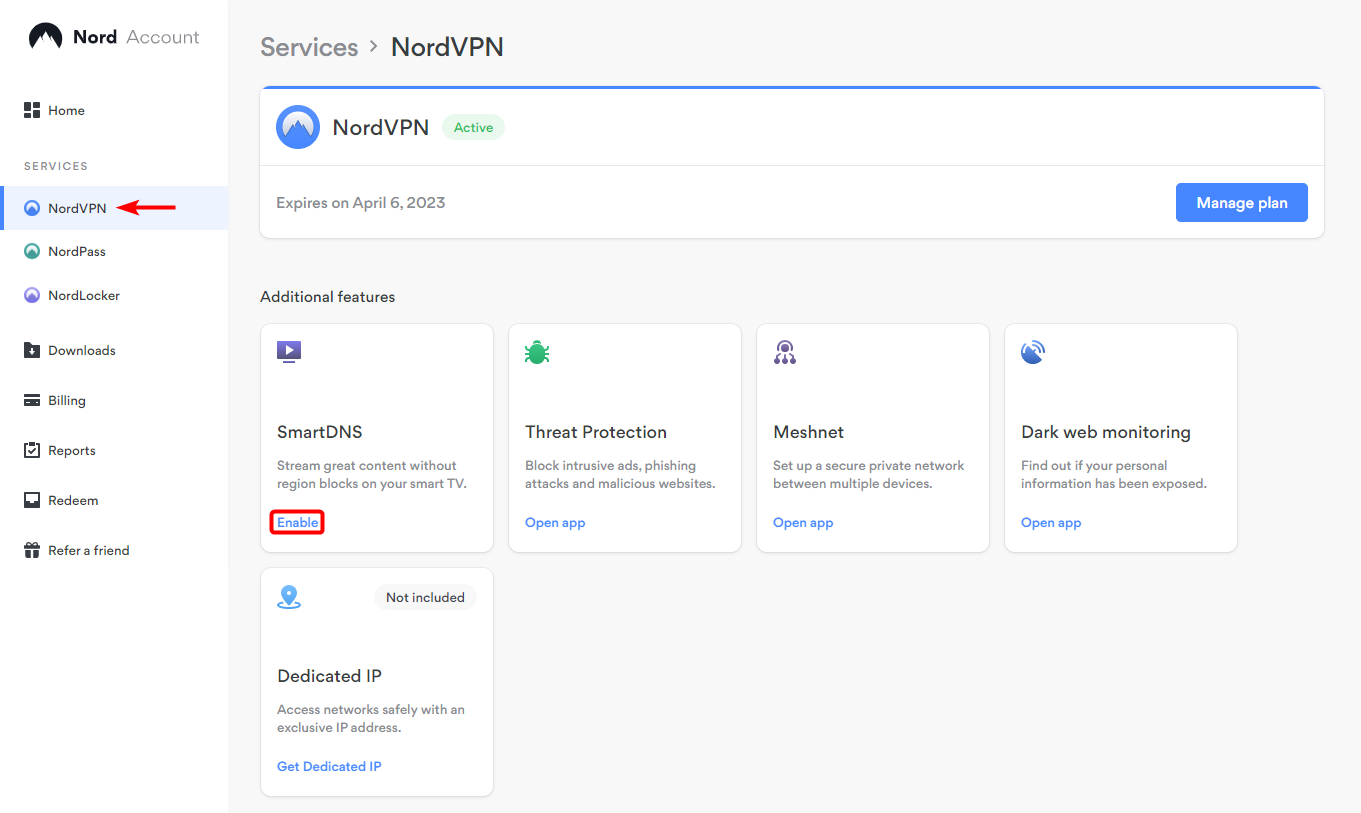Click the SmartDNS monitor icon
This screenshot has height=813, width=1361.
[x=289, y=352]
